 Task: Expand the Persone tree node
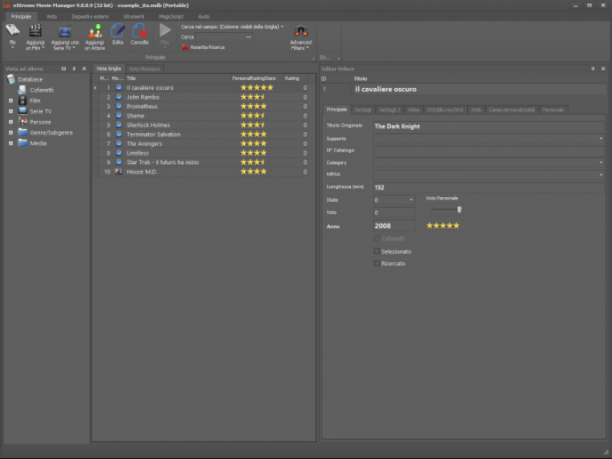click(x=11, y=122)
